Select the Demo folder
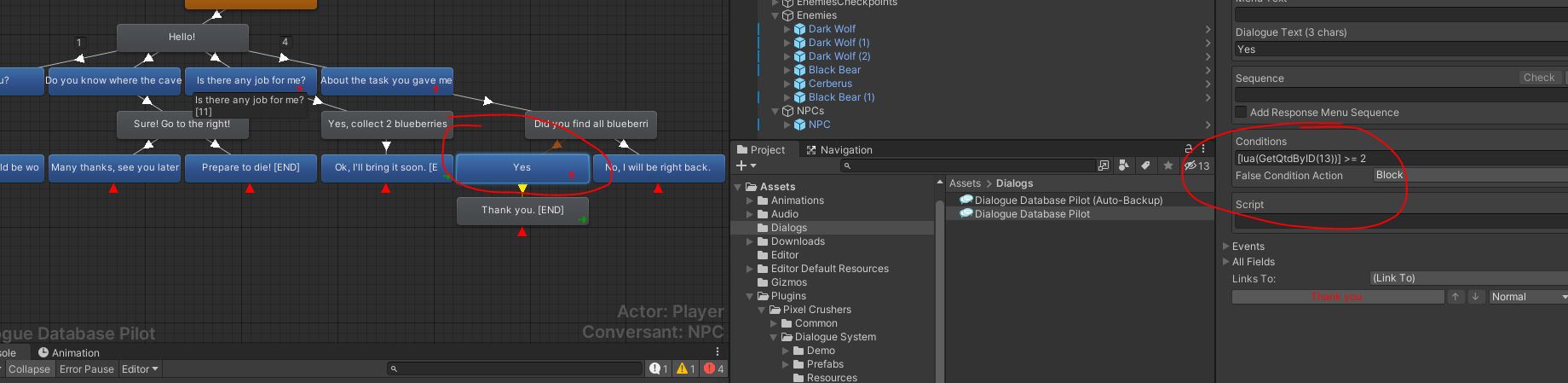 pyautogui.click(x=821, y=351)
